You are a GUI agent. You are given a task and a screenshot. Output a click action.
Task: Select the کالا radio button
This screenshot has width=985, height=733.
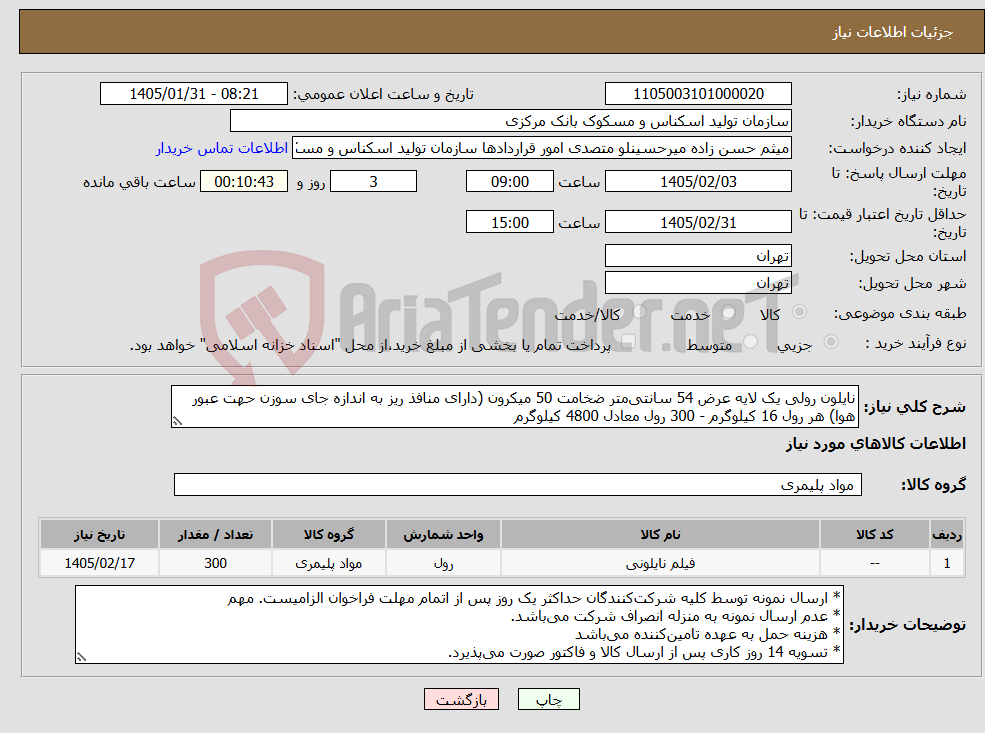(x=800, y=312)
